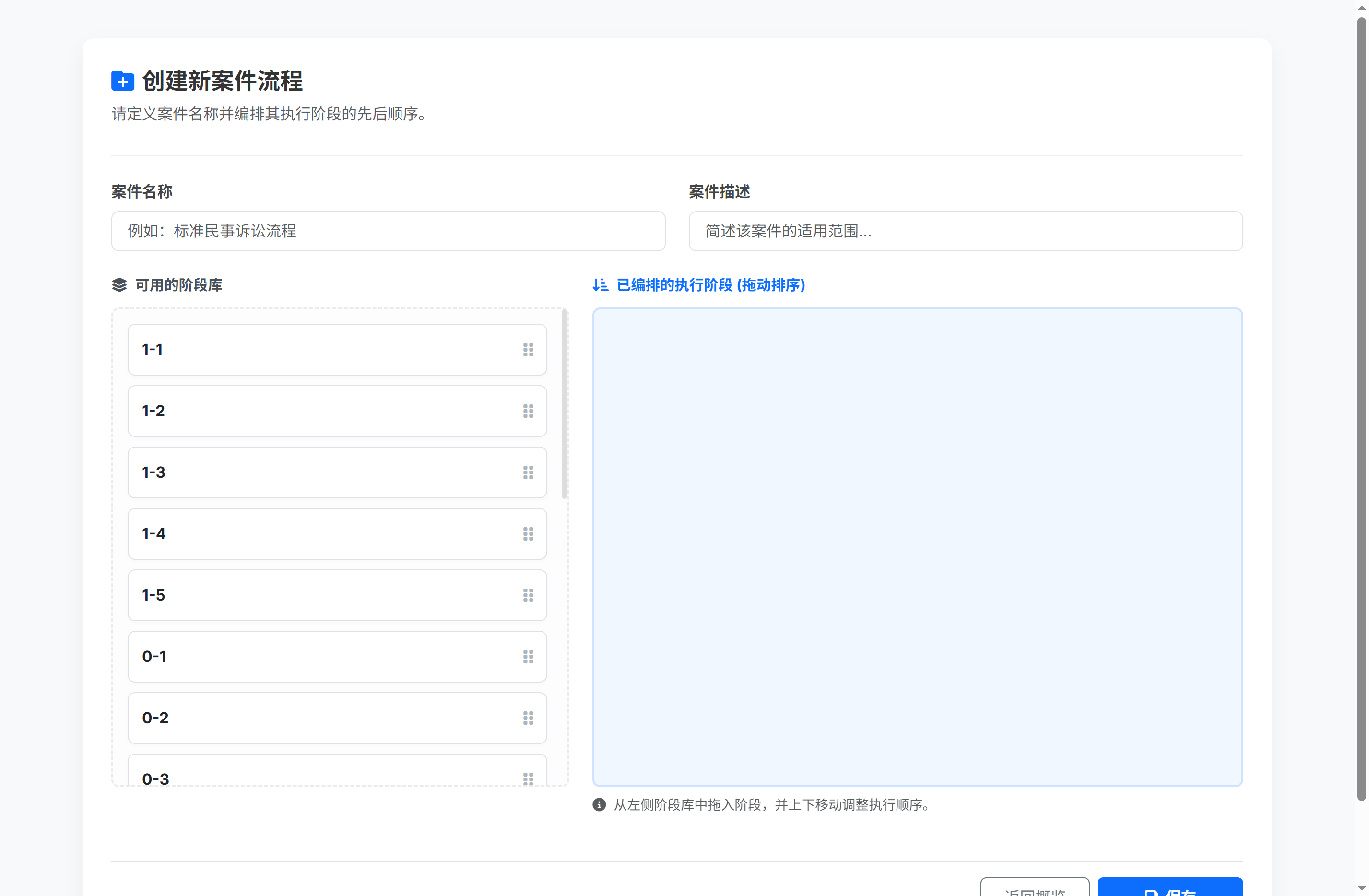
Task: Select the stage card labeled 1-5
Action: [337, 595]
